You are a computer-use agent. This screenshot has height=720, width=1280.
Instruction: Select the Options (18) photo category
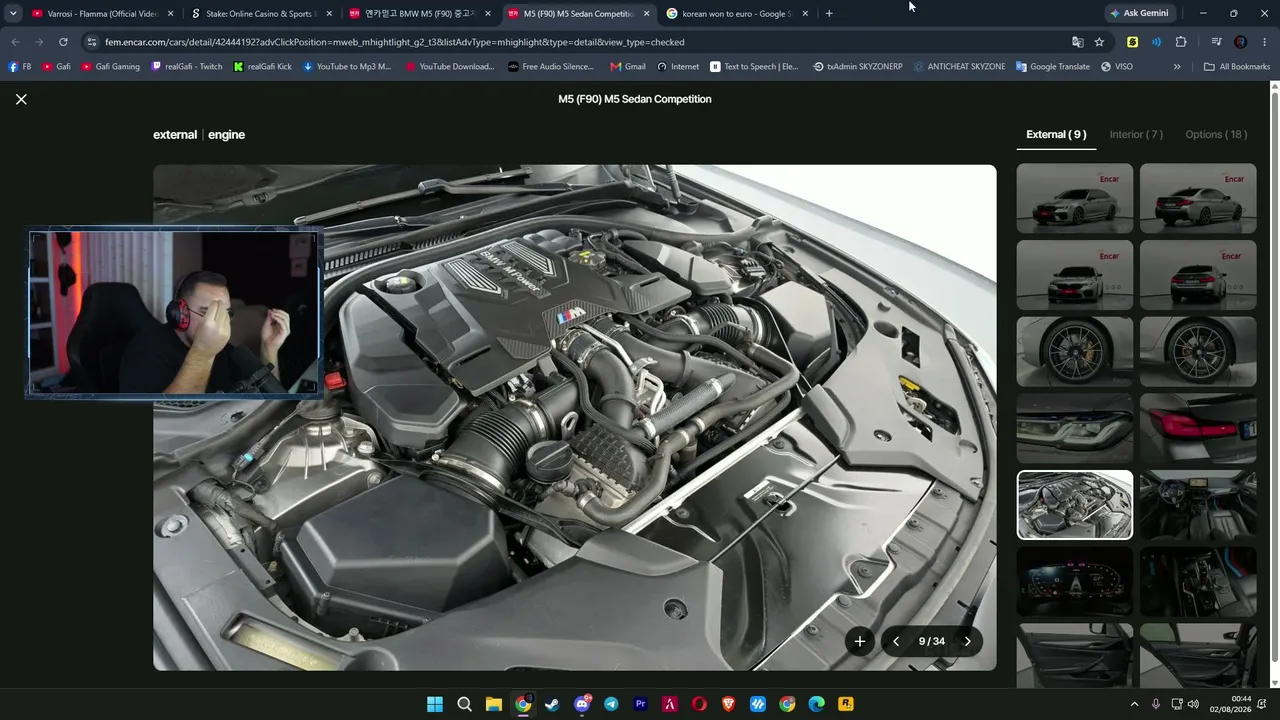tap(1216, 134)
